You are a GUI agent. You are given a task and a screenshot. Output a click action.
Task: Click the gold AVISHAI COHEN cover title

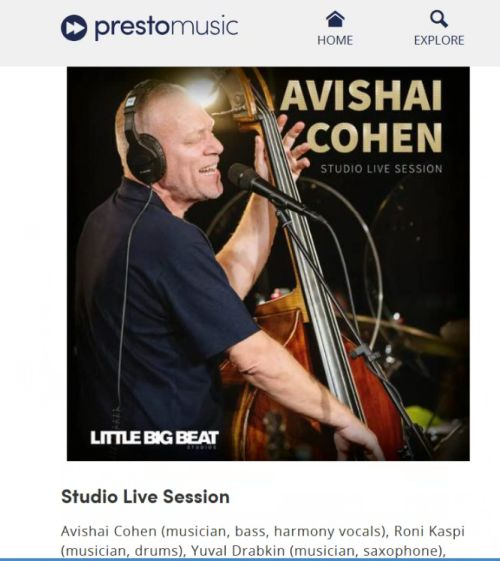(361, 117)
